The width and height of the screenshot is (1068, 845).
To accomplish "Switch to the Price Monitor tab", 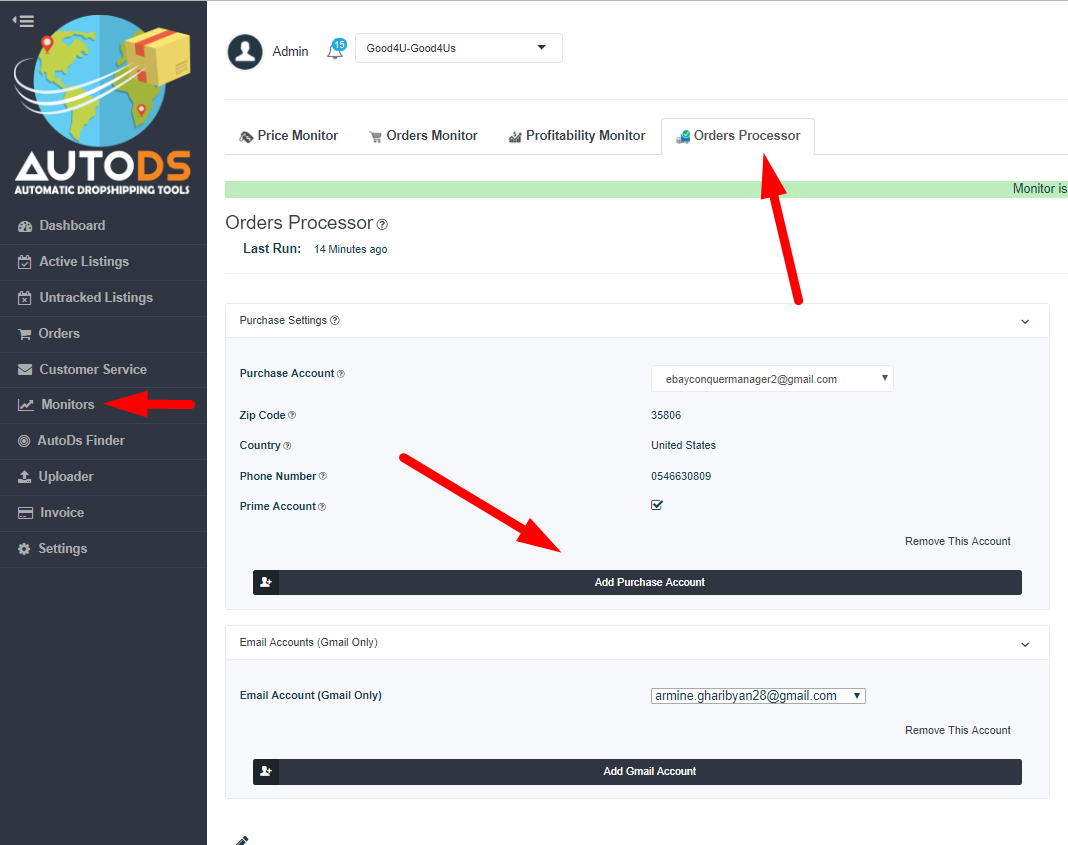I will click(288, 136).
